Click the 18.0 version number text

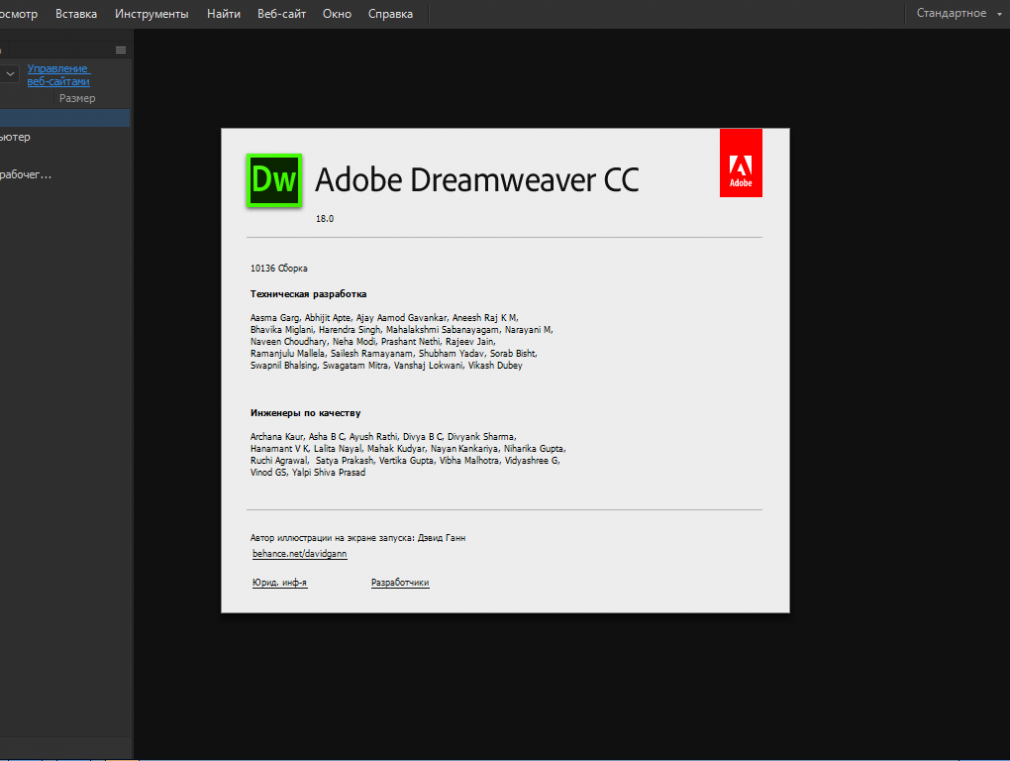(x=325, y=218)
